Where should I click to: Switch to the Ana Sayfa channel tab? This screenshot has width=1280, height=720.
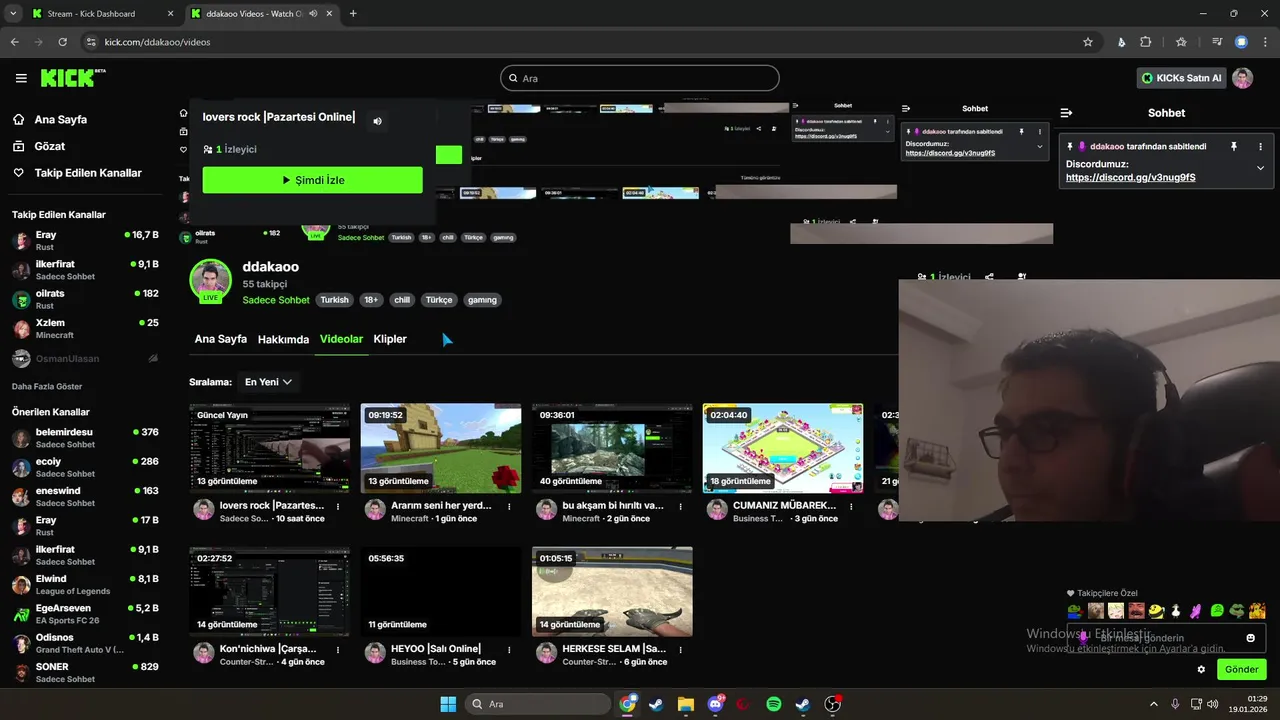220,339
